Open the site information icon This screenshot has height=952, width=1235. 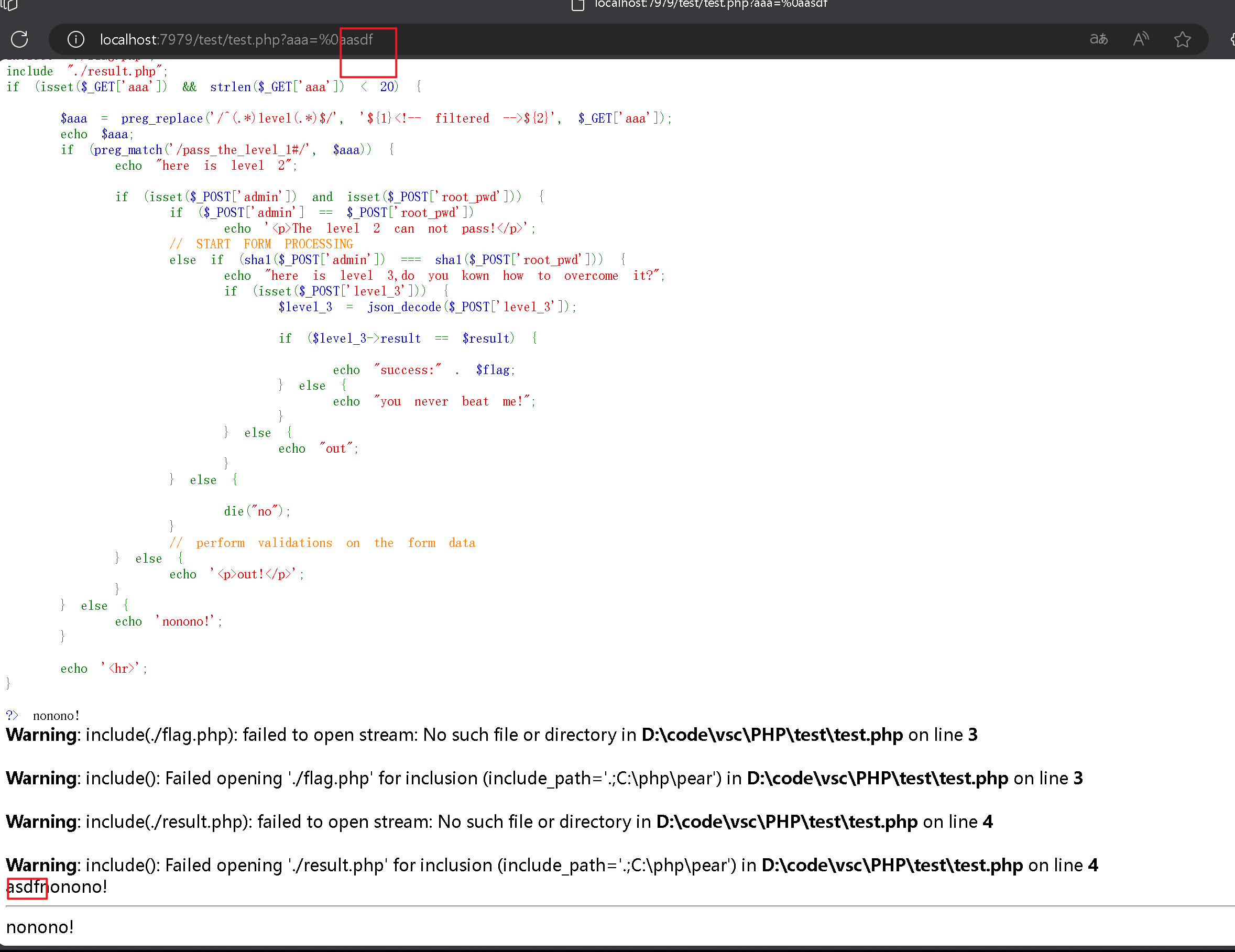tap(76, 39)
